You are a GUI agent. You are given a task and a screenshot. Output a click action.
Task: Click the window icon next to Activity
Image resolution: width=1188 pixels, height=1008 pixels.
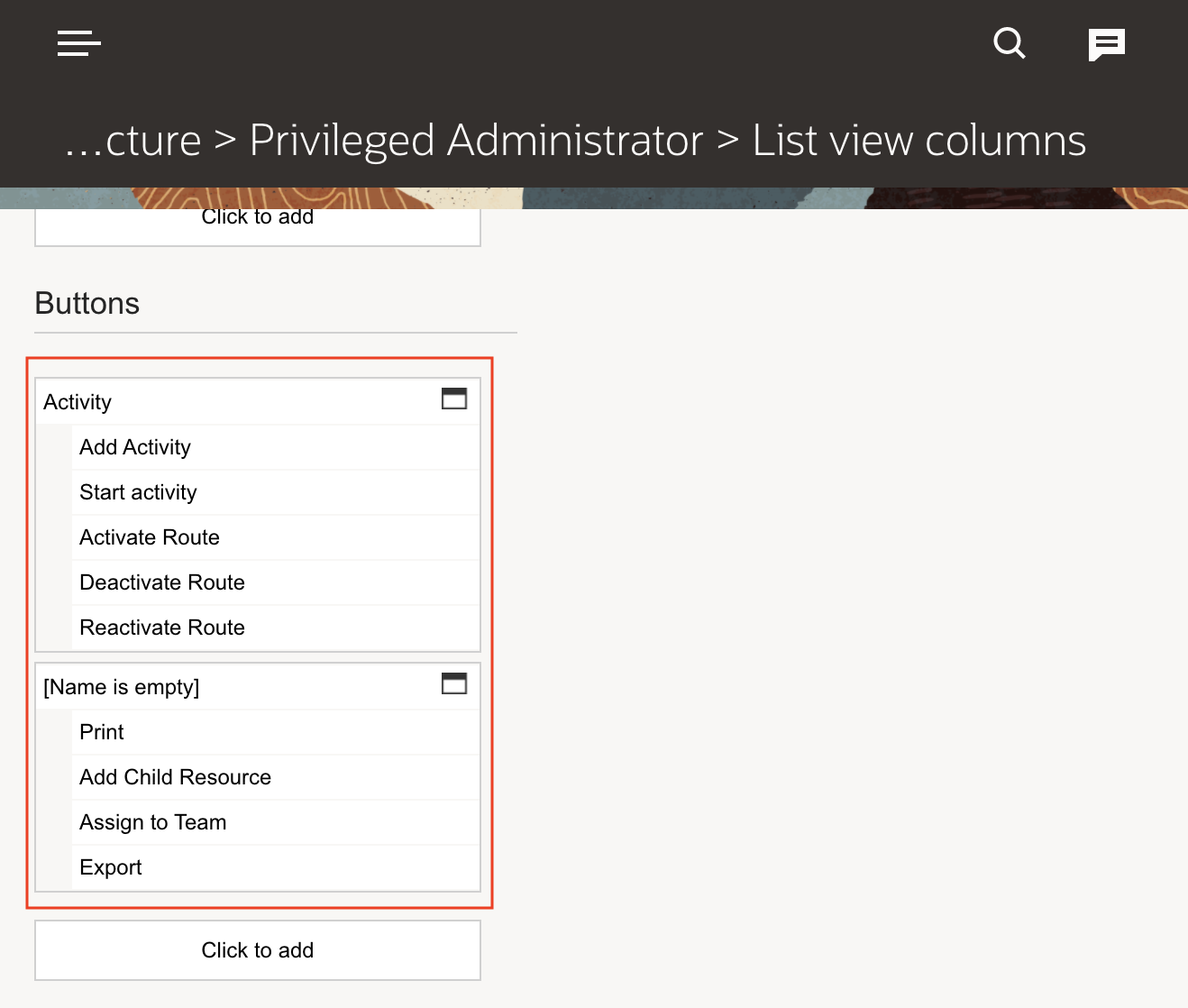[x=454, y=399]
